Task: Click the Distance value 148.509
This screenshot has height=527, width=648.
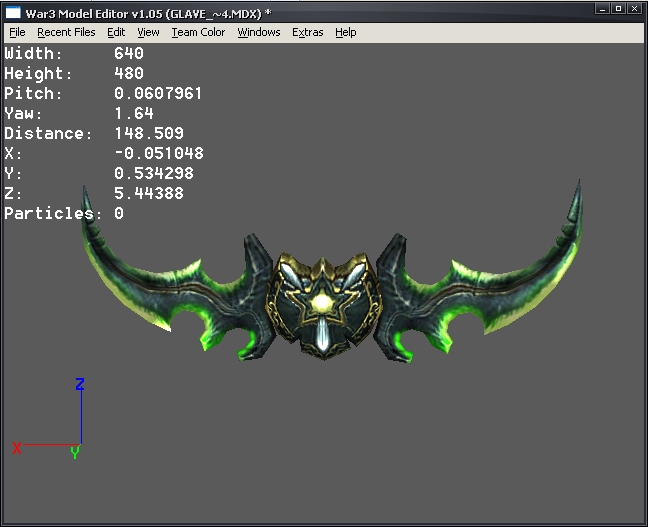Action: pyautogui.click(x=149, y=133)
